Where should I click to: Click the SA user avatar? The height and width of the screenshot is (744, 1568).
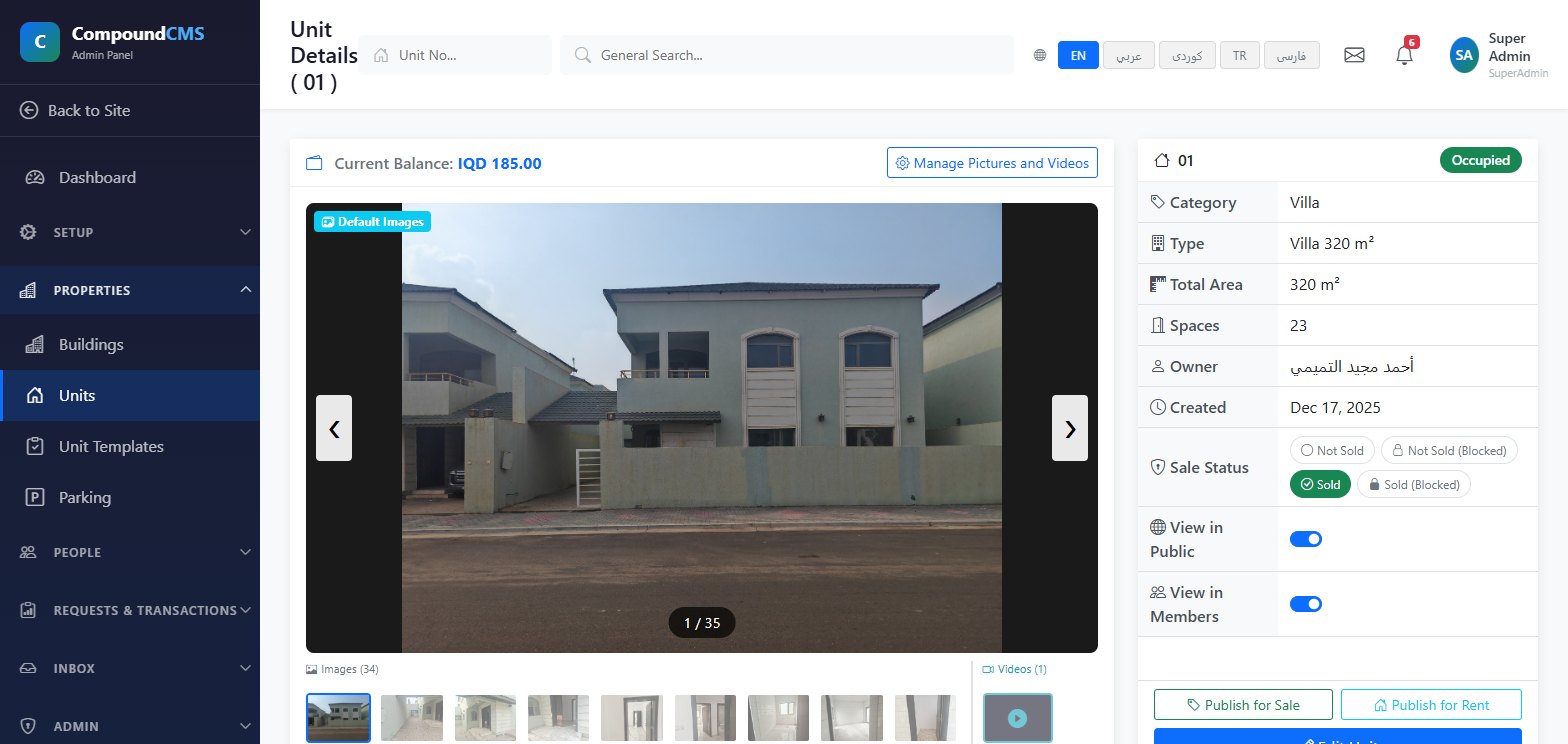(x=1464, y=55)
